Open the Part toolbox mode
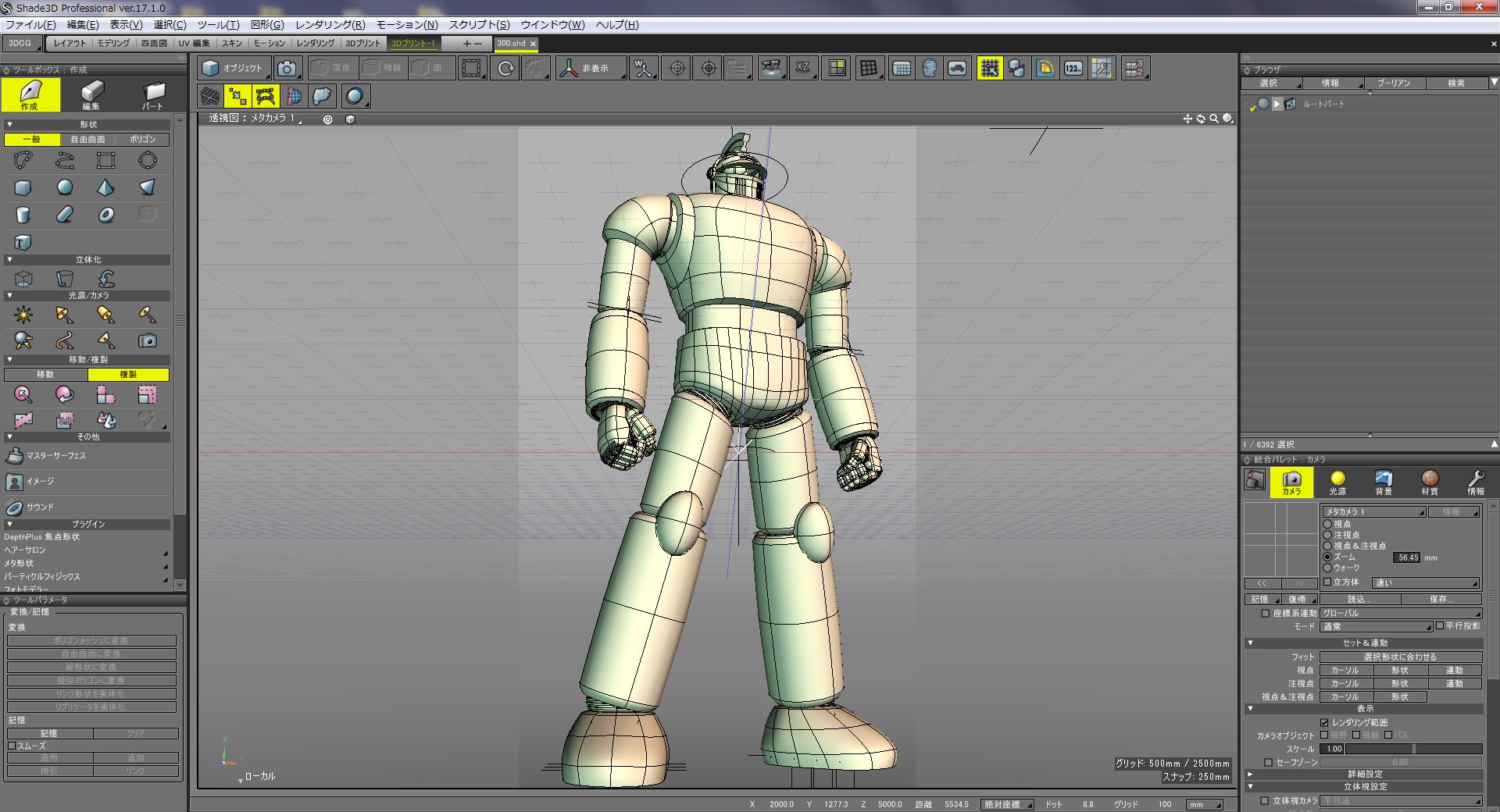 click(x=153, y=95)
